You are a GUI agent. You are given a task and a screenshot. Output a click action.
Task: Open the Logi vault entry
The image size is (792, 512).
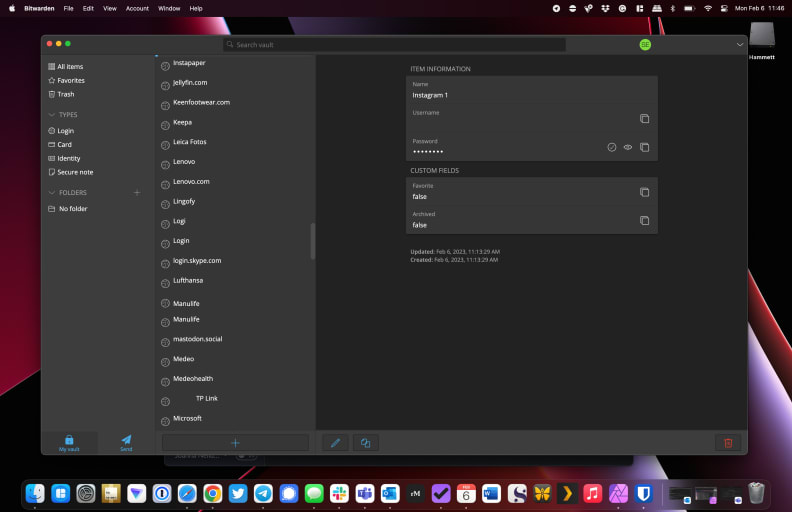tap(234, 222)
